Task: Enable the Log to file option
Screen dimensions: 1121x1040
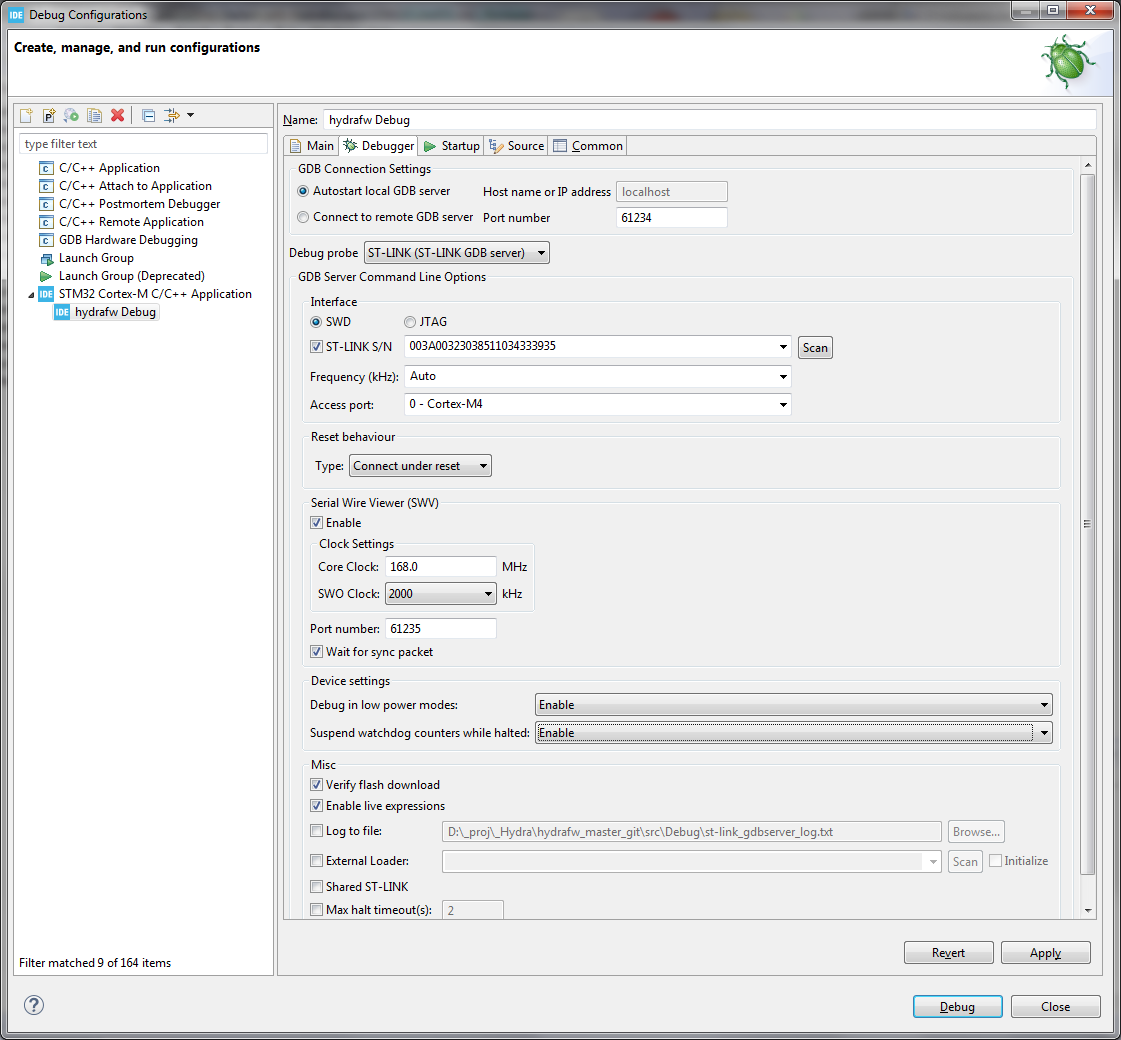Action: click(x=316, y=830)
